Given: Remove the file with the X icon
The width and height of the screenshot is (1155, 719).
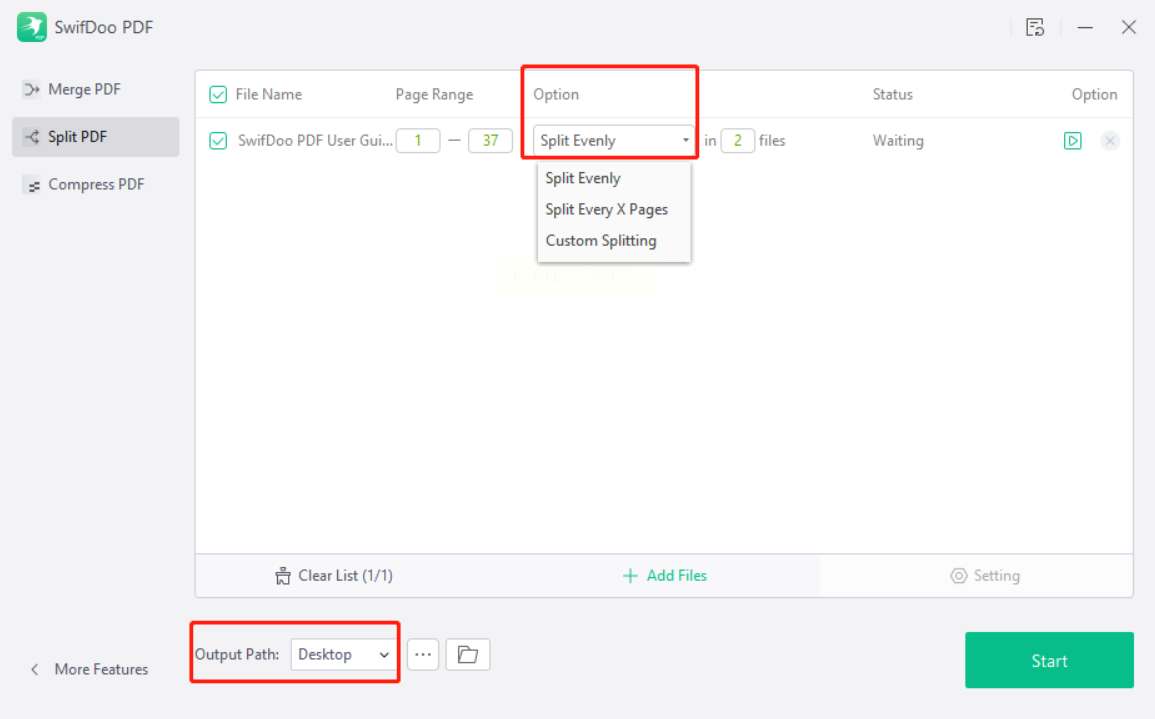Looking at the screenshot, I should (1110, 141).
